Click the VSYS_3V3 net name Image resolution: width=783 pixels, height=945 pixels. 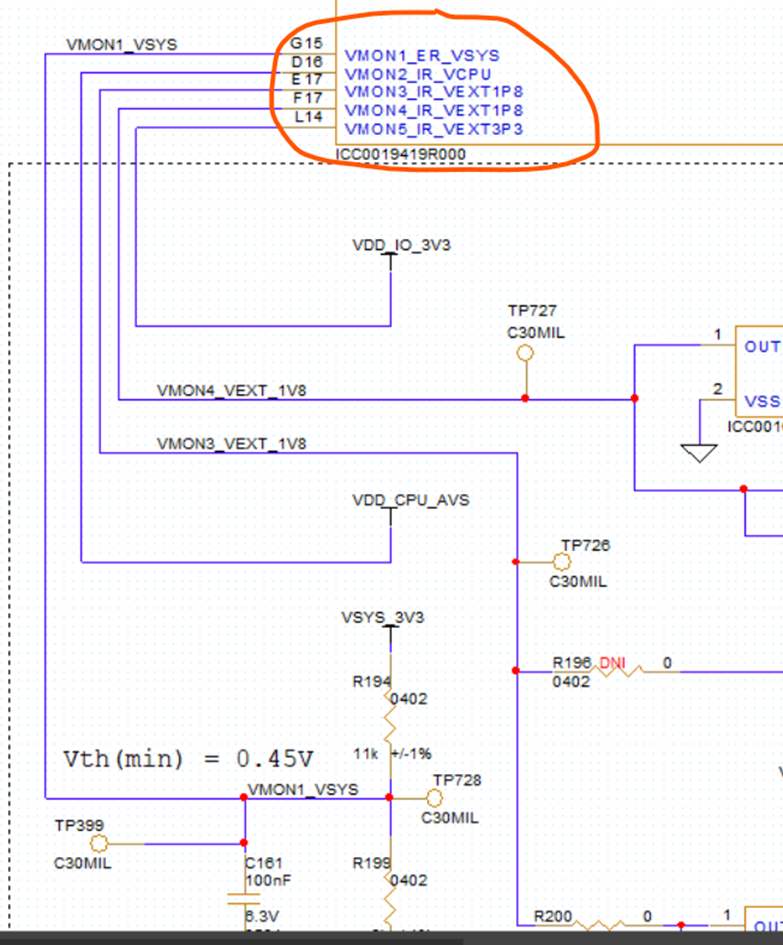pyautogui.click(x=383, y=617)
